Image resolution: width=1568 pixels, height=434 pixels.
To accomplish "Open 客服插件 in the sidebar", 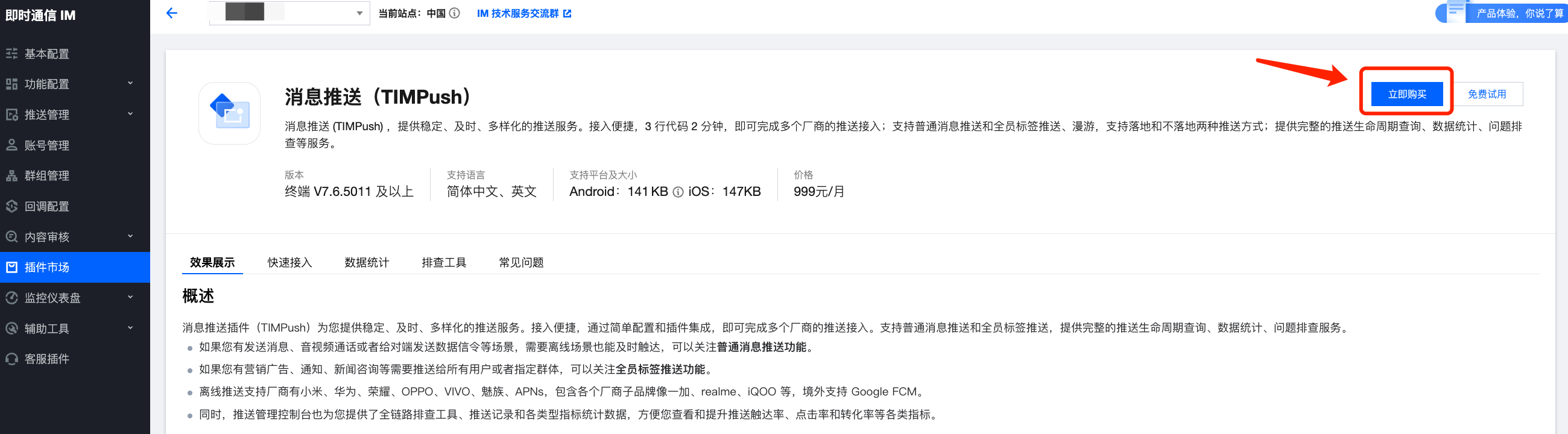I will (75, 359).
